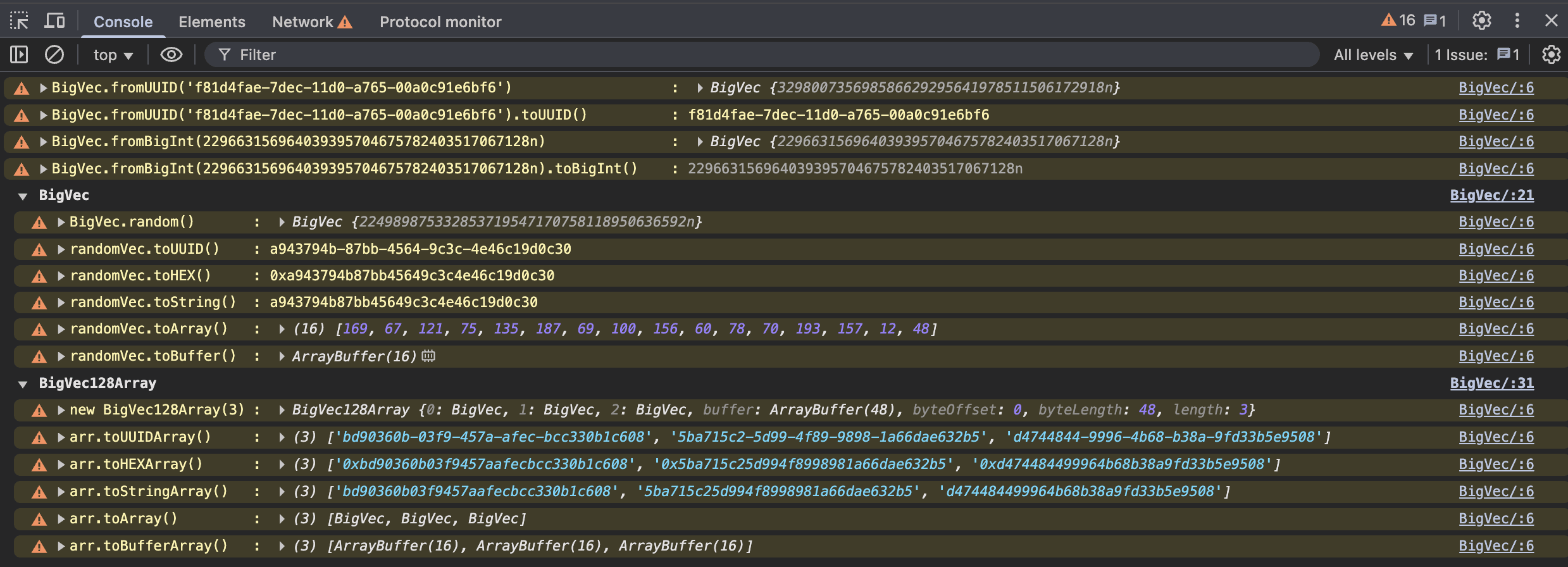Open source link BigVec/:31
The image size is (1568, 567).
[1491, 383]
